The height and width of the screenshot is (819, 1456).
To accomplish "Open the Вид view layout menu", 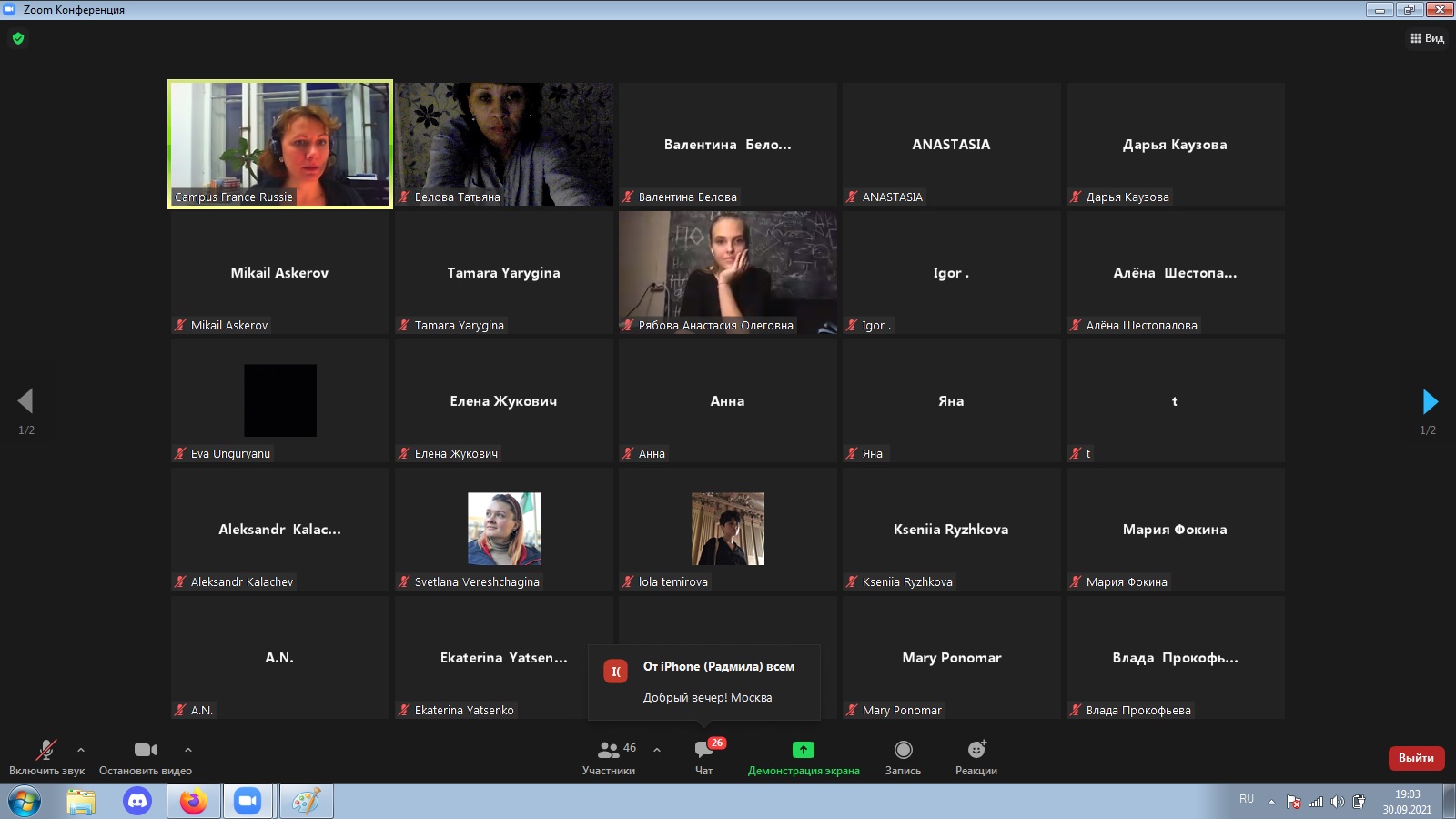I will click(x=1427, y=38).
